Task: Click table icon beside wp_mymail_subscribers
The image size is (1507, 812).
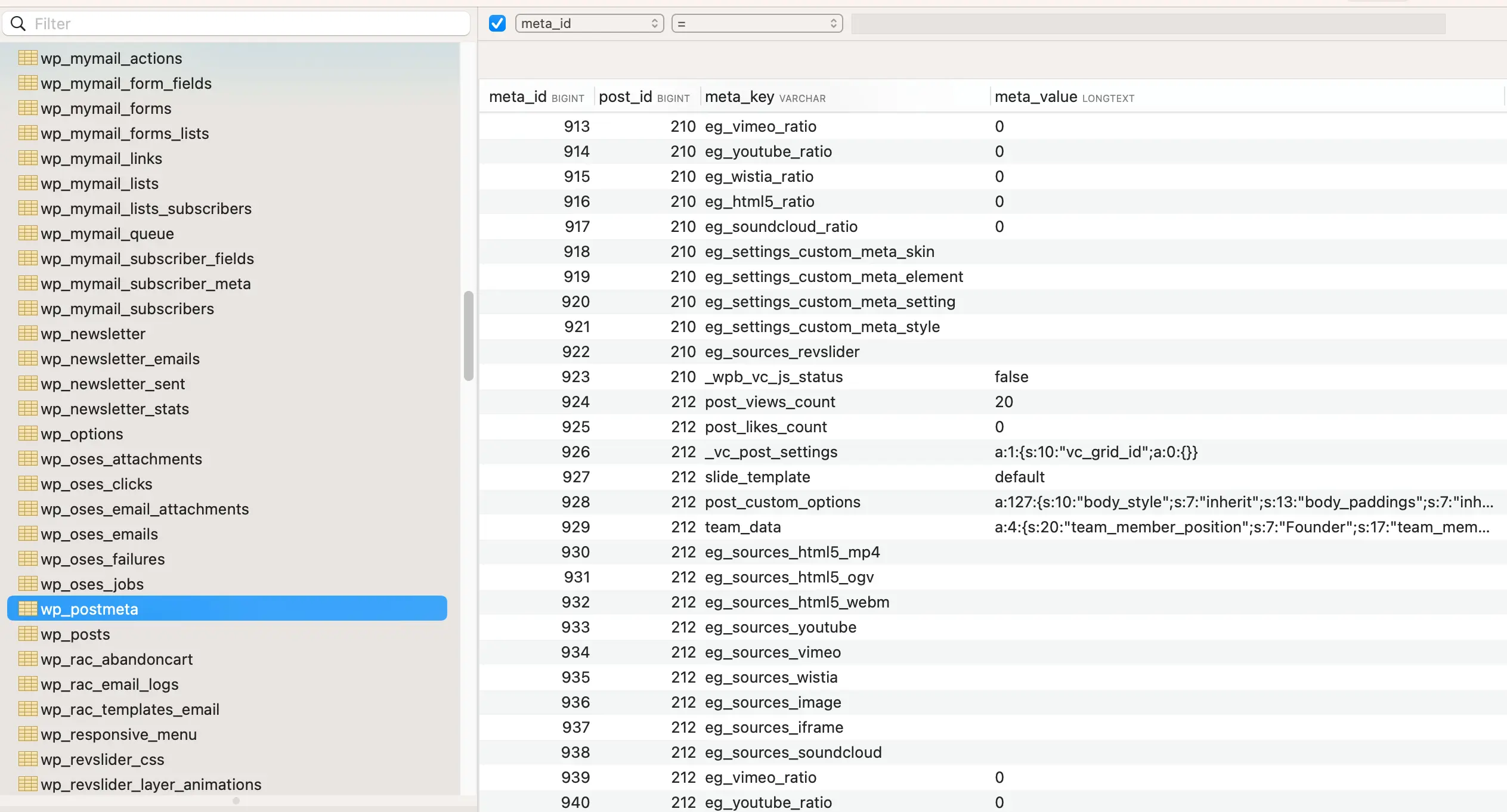Action: click(x=27, y=308)
